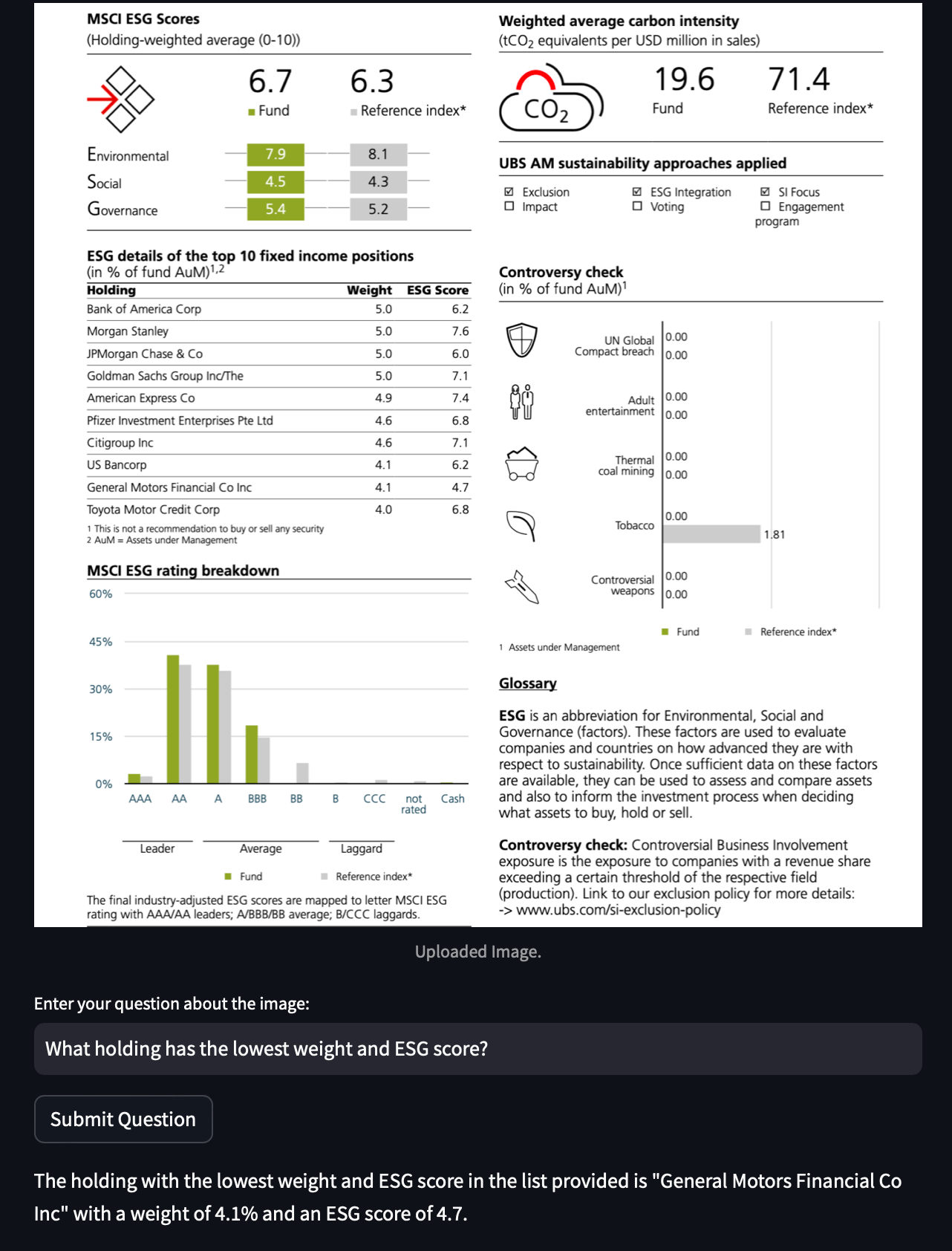The height and width of the screenshot is (1251, 952).
Task: Click the gray Tobacco reference index bar
Action: point(711,534)
